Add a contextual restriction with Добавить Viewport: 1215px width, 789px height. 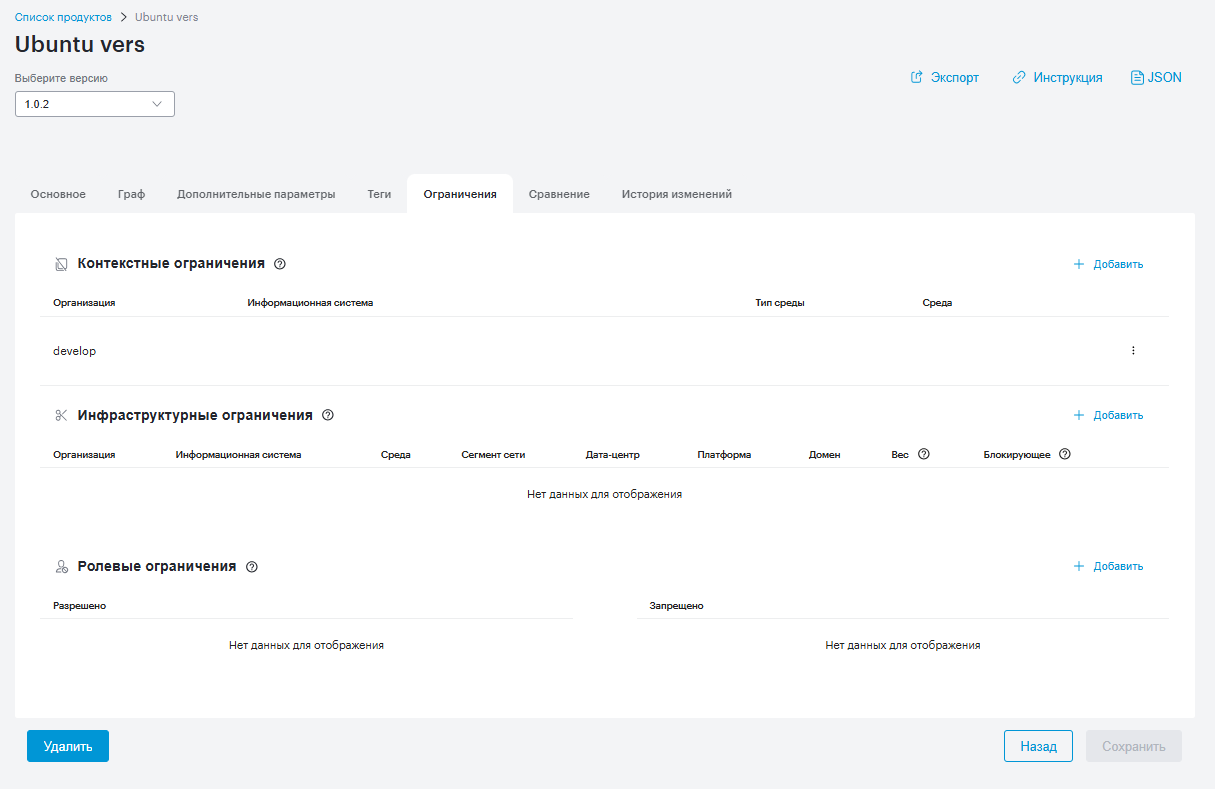[x=1108, y=264]
